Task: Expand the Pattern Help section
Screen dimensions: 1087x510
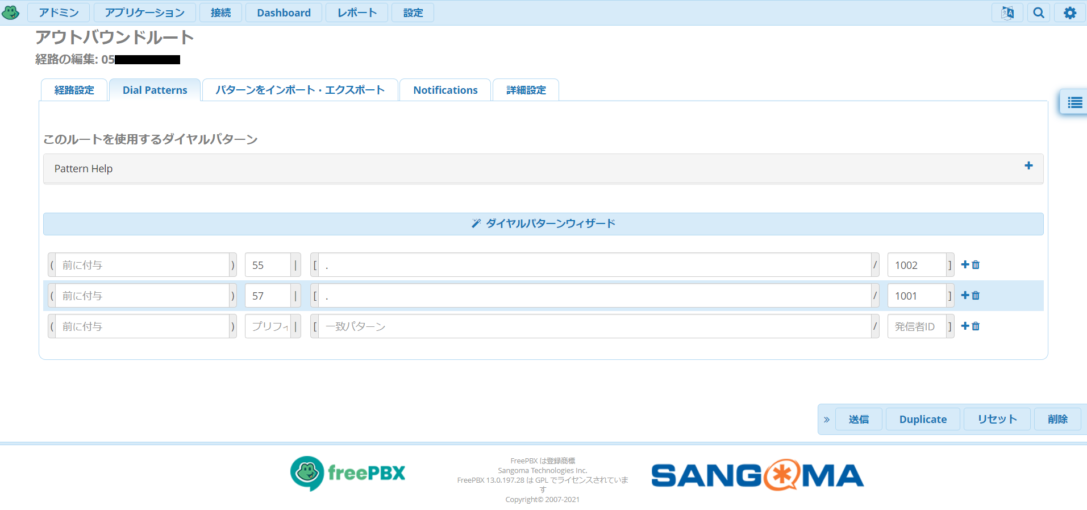Action: [1028, 167]
